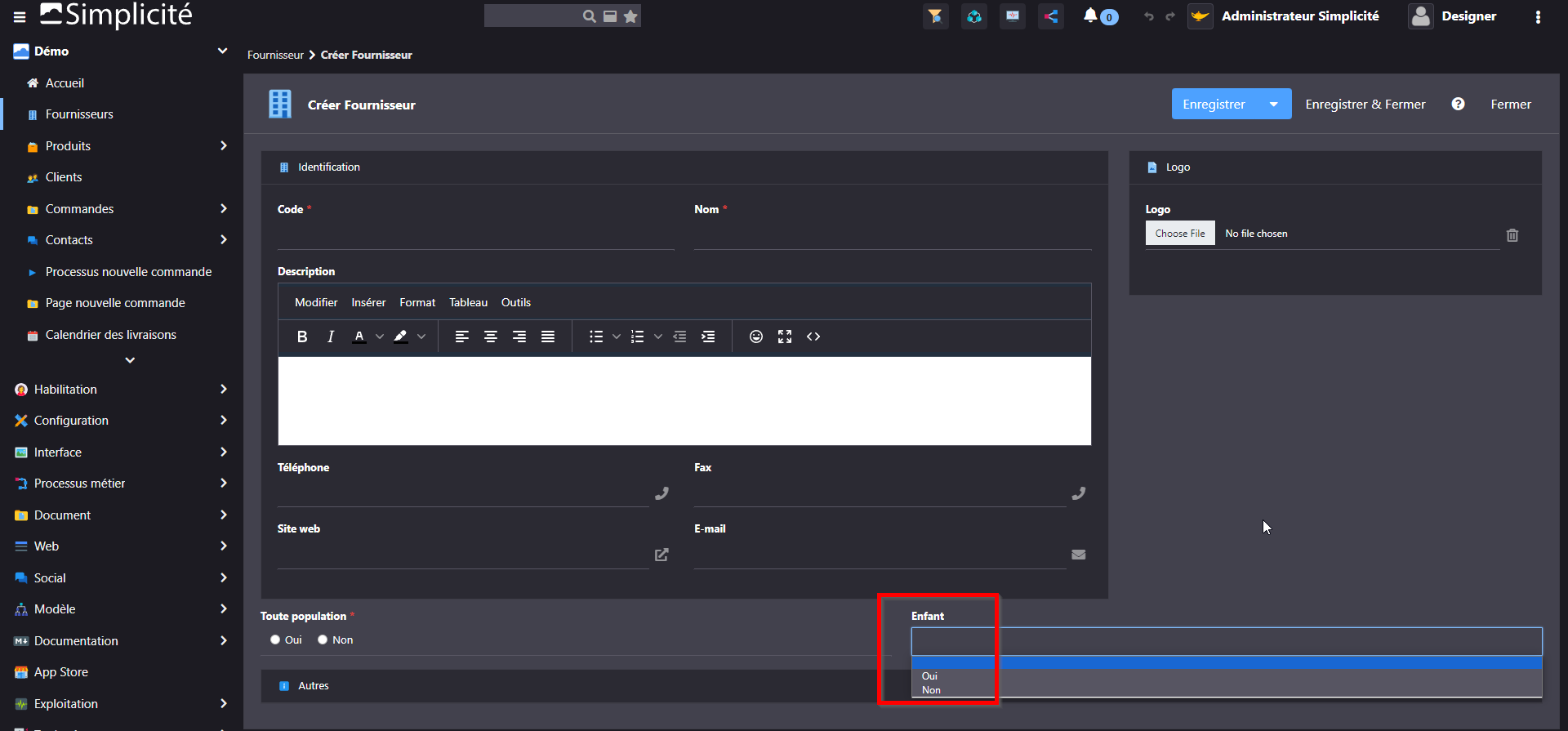This screenshot has width=1568, height=731.
Task: Open notifications bell
Action: click(x=1090, y=16)
